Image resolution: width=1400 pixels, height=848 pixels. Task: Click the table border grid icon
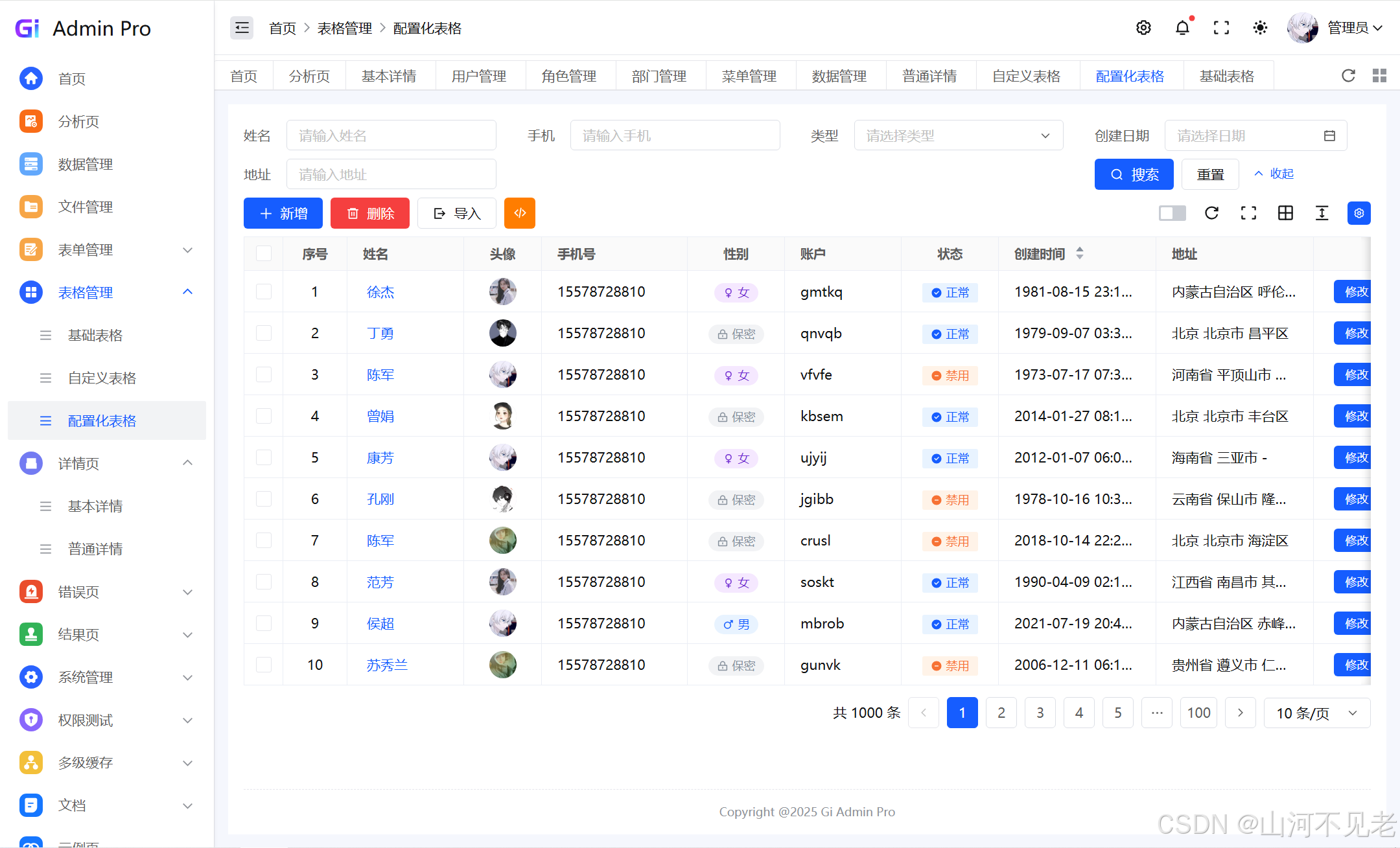[x=1285, y=213]
